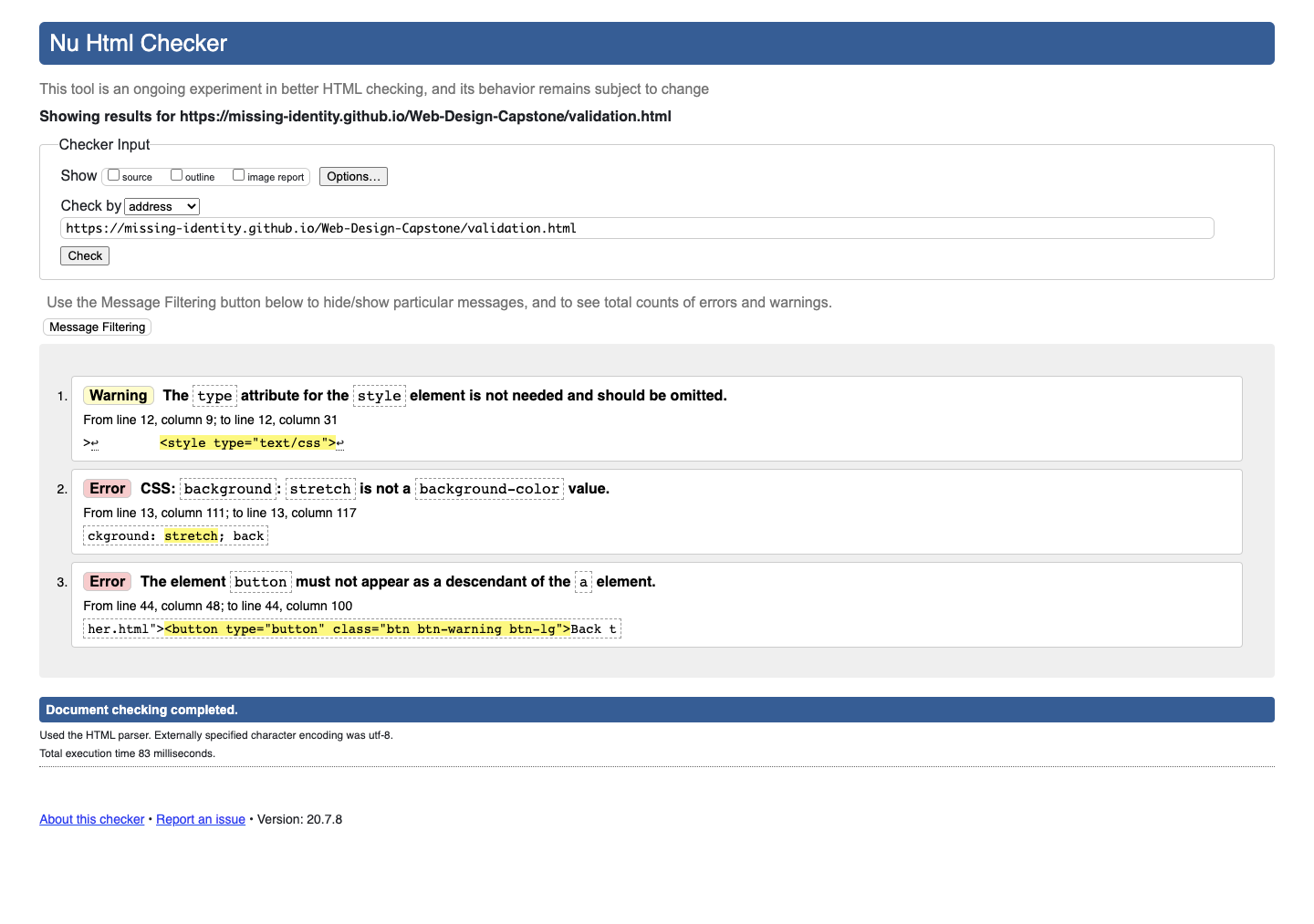Open the Message Filtering panel
This screenshot has width=1314, height=924.
(x=96, y=327)
